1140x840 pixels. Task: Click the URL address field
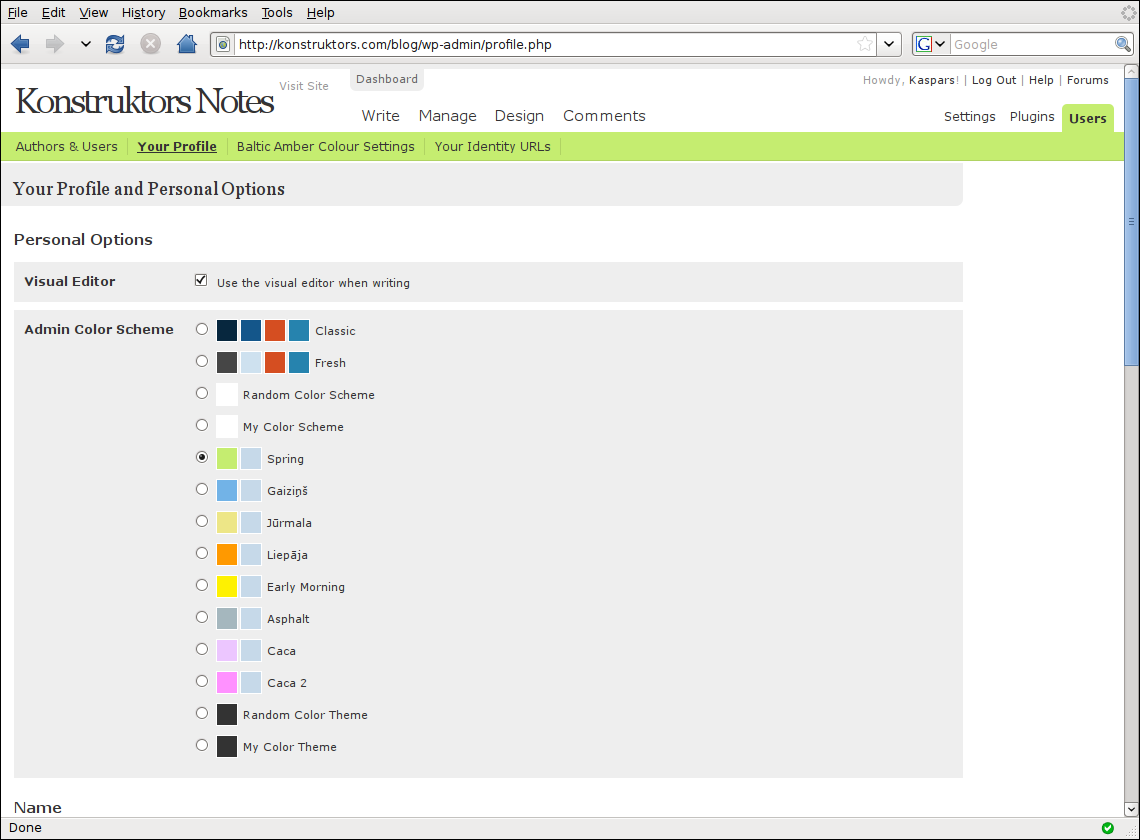pos(545,44)
